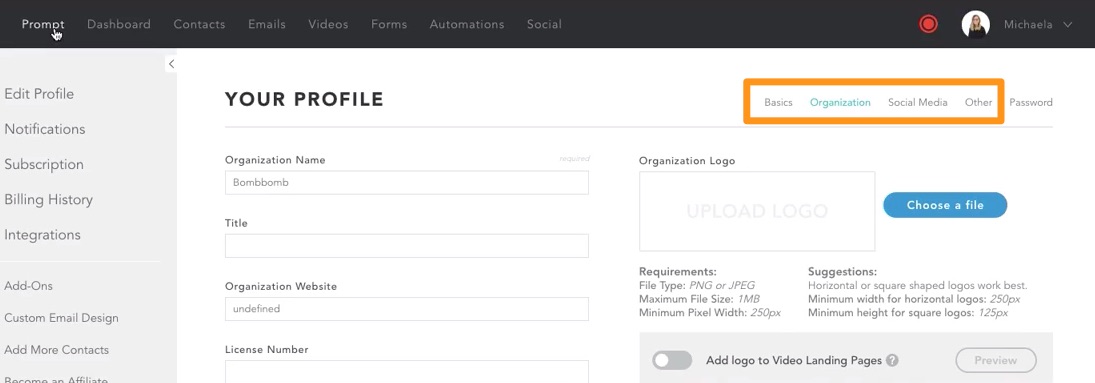The image size is (1095, 383).
Task: Click the Michaela username text
Action: tap(1029, 24)
